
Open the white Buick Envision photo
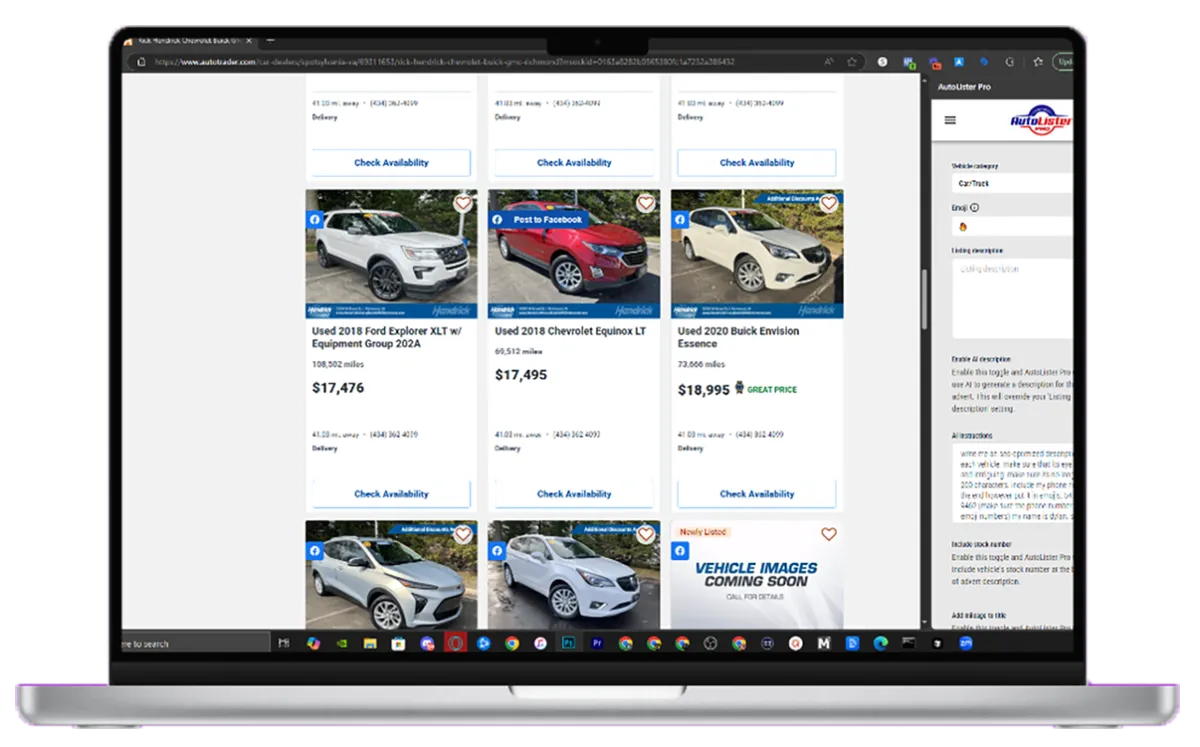(x=757, y=254)
